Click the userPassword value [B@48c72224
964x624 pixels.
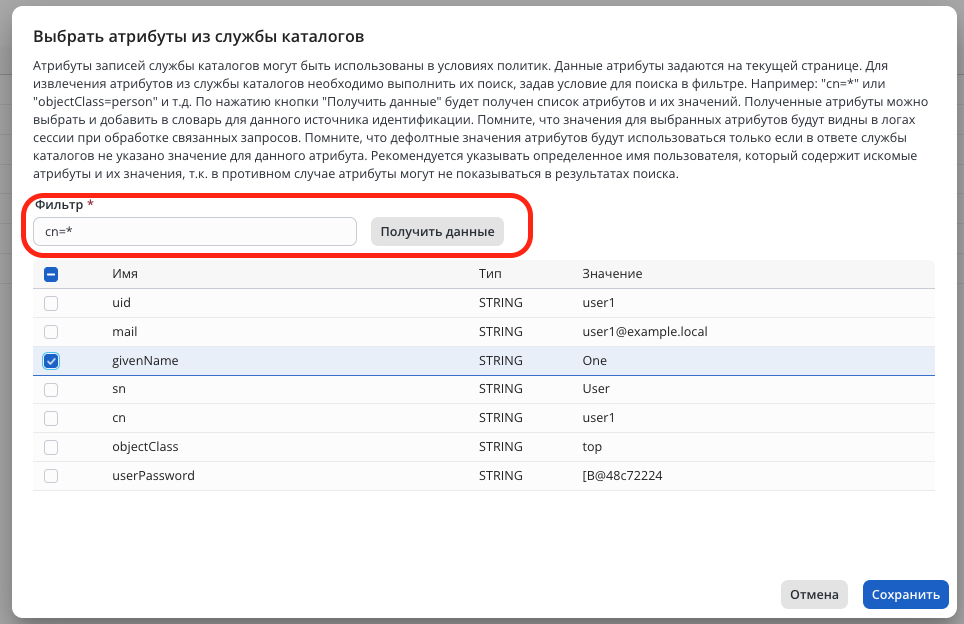622,476
